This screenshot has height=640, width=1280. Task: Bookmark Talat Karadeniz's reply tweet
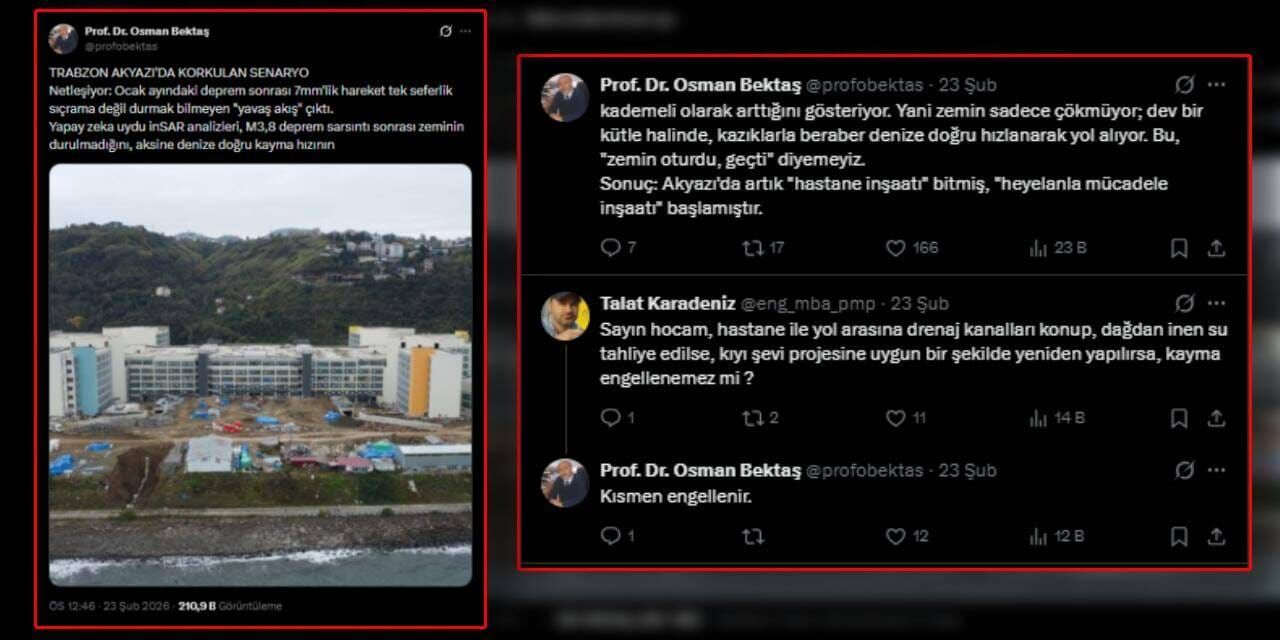1179,418
